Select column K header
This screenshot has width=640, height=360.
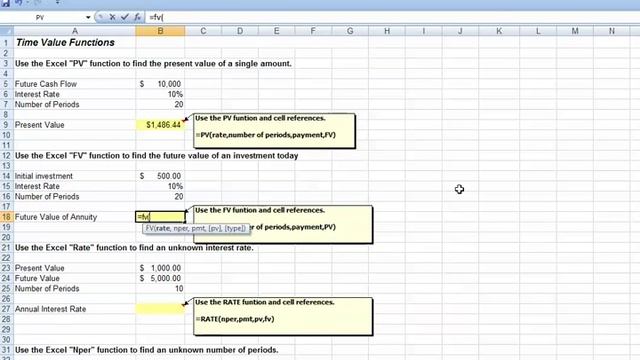click(499, 31)
